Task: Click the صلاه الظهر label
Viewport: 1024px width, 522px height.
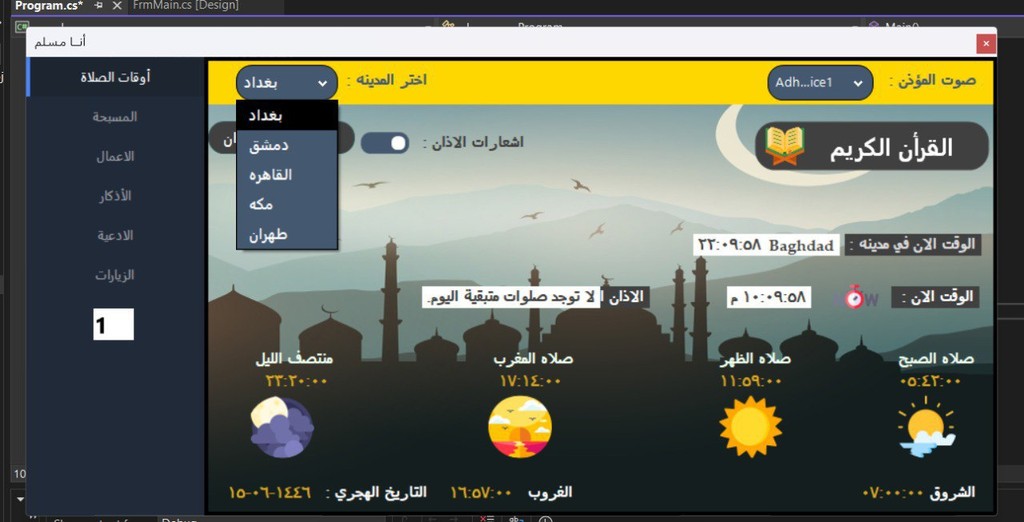Action: pyautogui.click(x=755, y=359)
